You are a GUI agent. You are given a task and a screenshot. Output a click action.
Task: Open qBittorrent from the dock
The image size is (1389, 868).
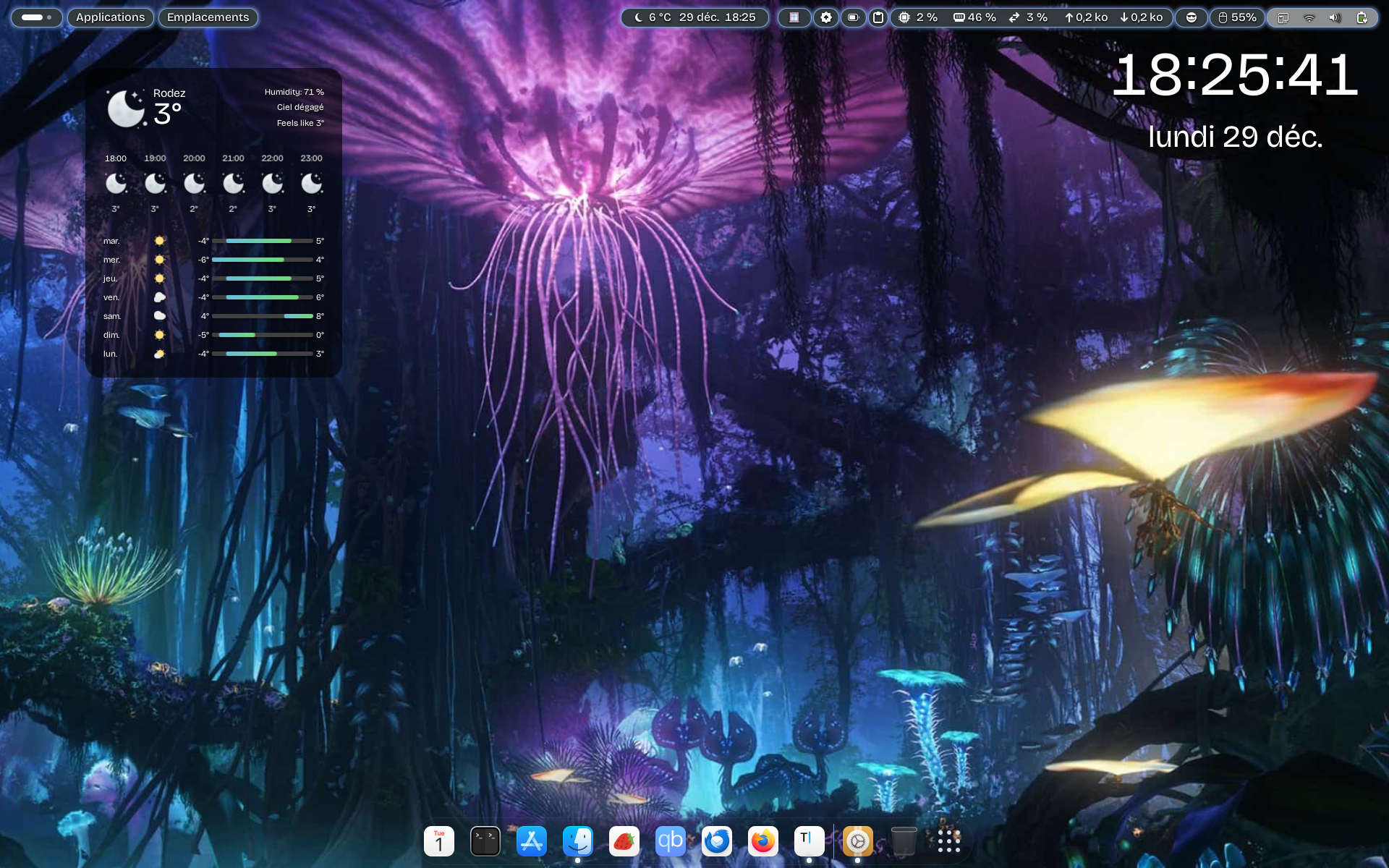coord(671,841)
